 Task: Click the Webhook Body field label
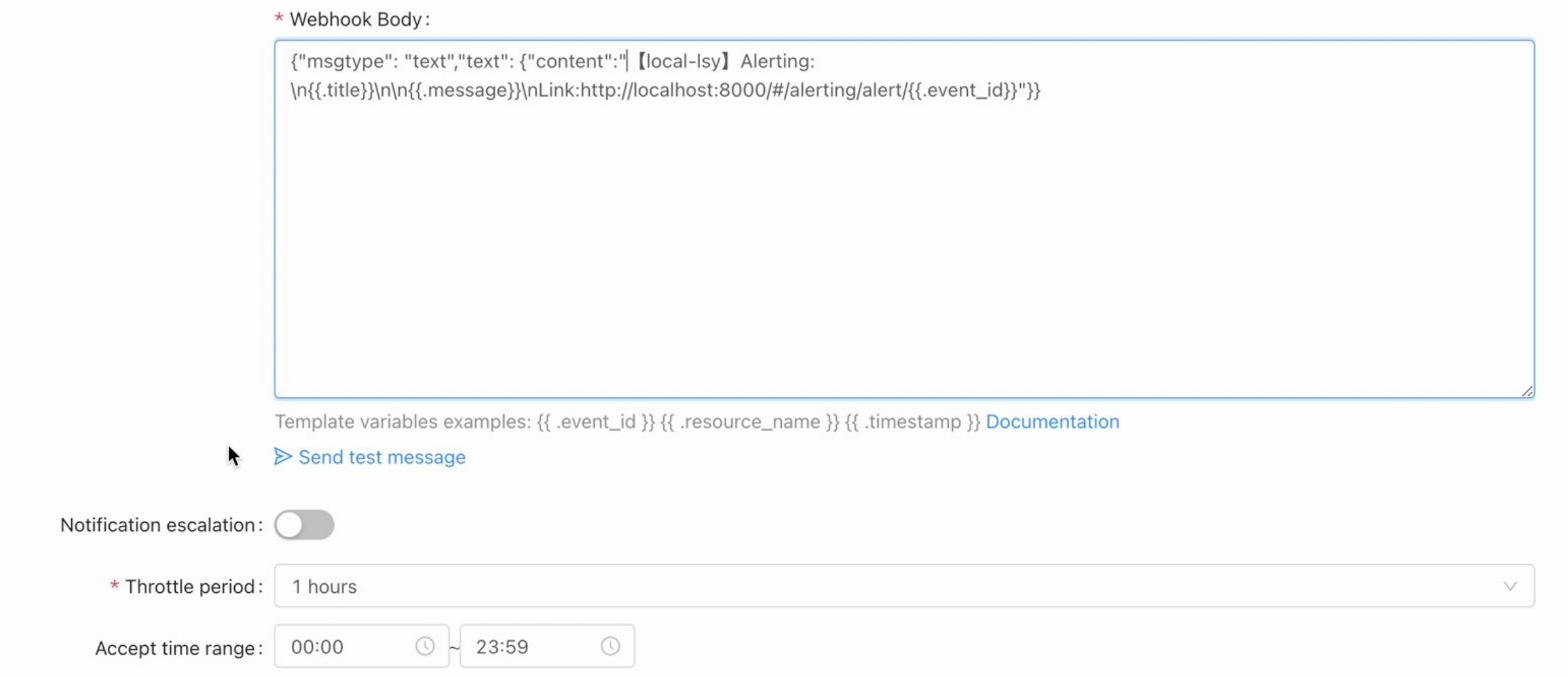coord(356,20)
